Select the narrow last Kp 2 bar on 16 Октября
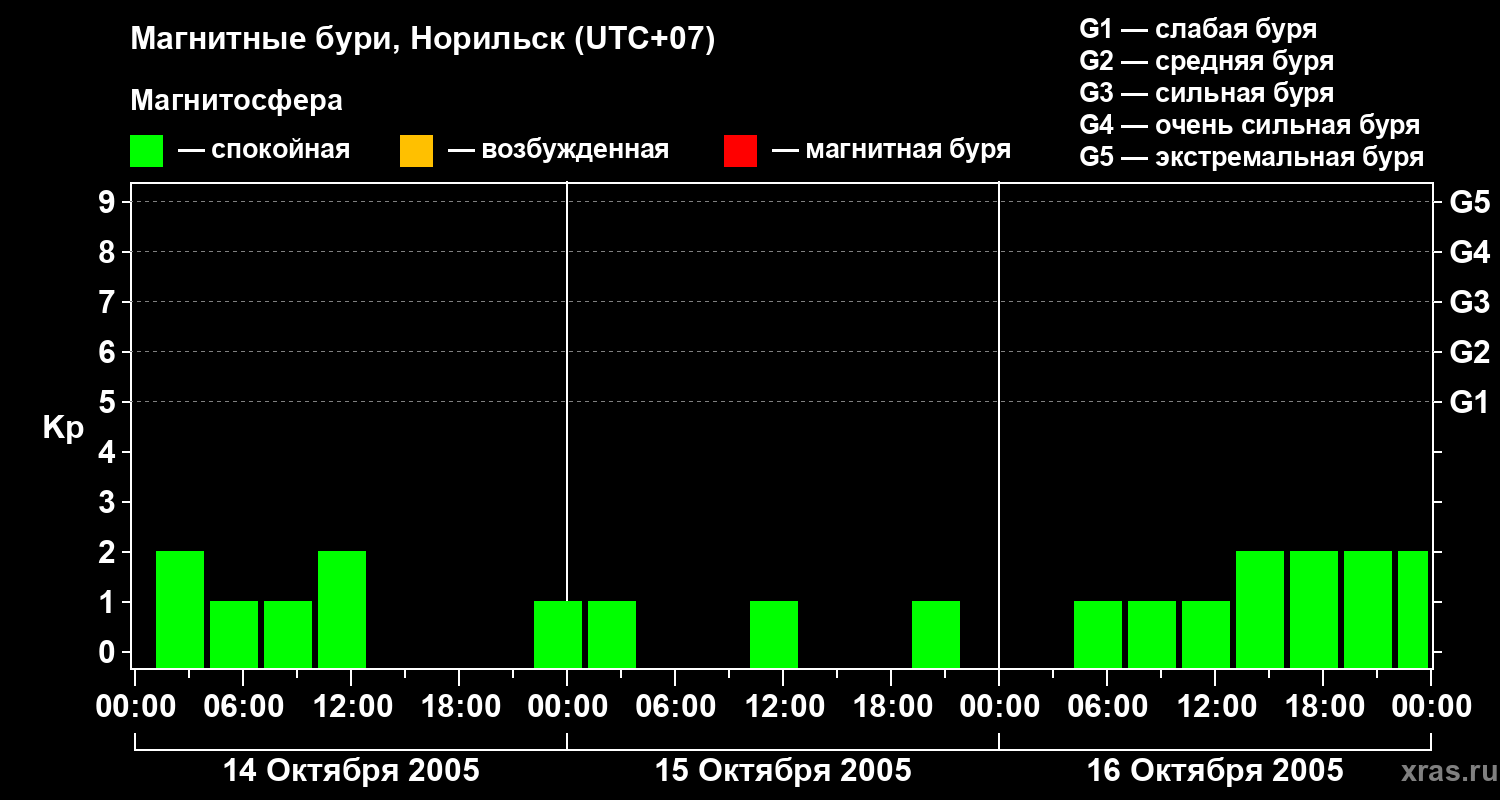 (1413, 609)
